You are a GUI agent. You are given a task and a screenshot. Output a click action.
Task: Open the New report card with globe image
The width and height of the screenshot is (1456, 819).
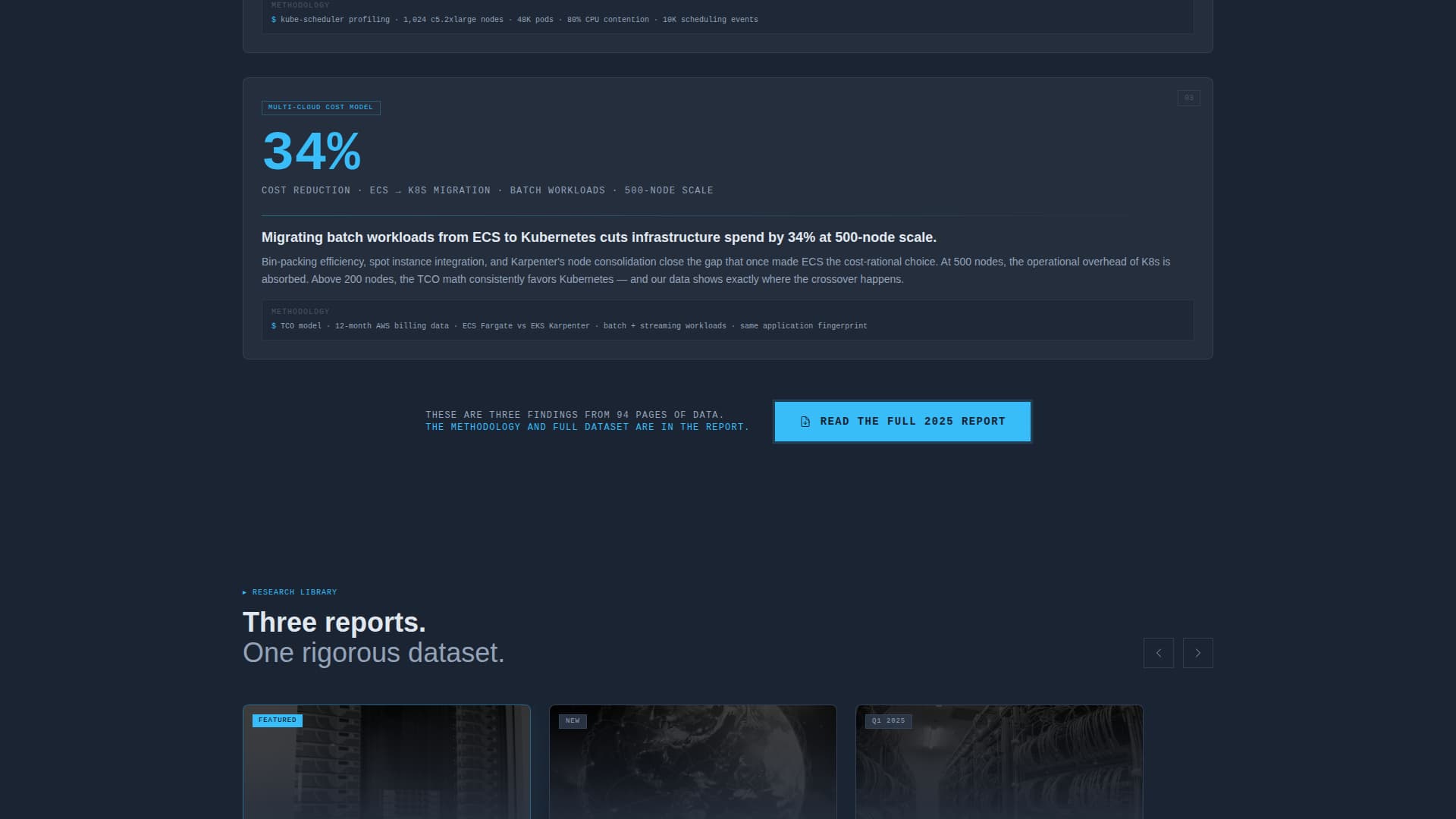tap(693, 762)
